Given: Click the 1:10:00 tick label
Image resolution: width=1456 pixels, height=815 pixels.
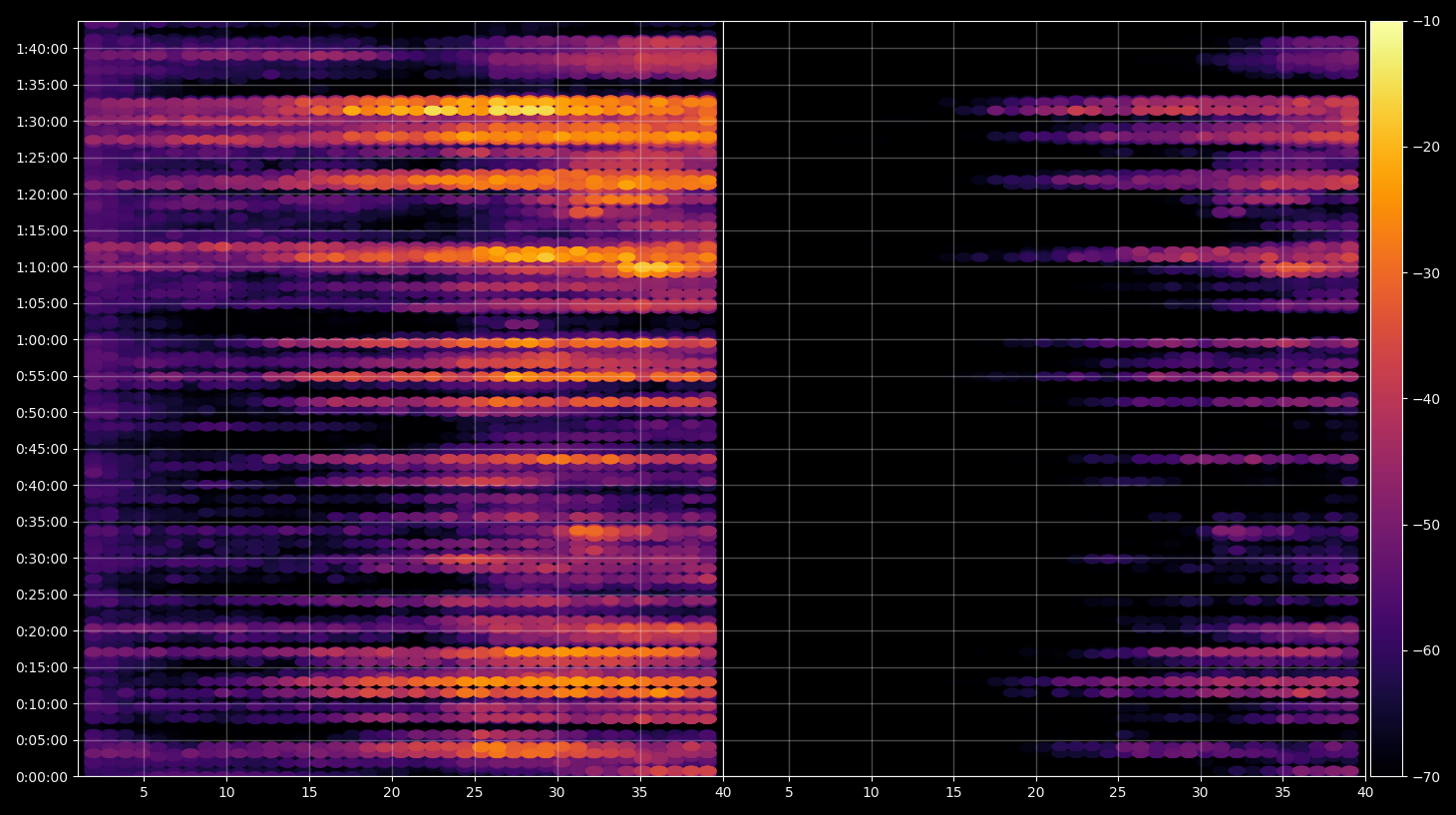Looking at the screenshot, I should (x=42, y=267).
